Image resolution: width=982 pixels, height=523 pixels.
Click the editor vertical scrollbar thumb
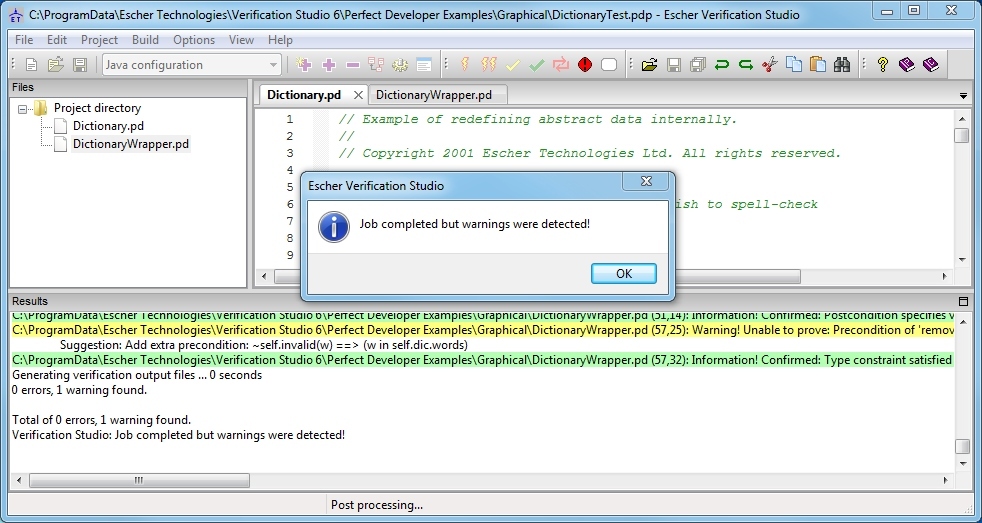[x=962, y=135]
